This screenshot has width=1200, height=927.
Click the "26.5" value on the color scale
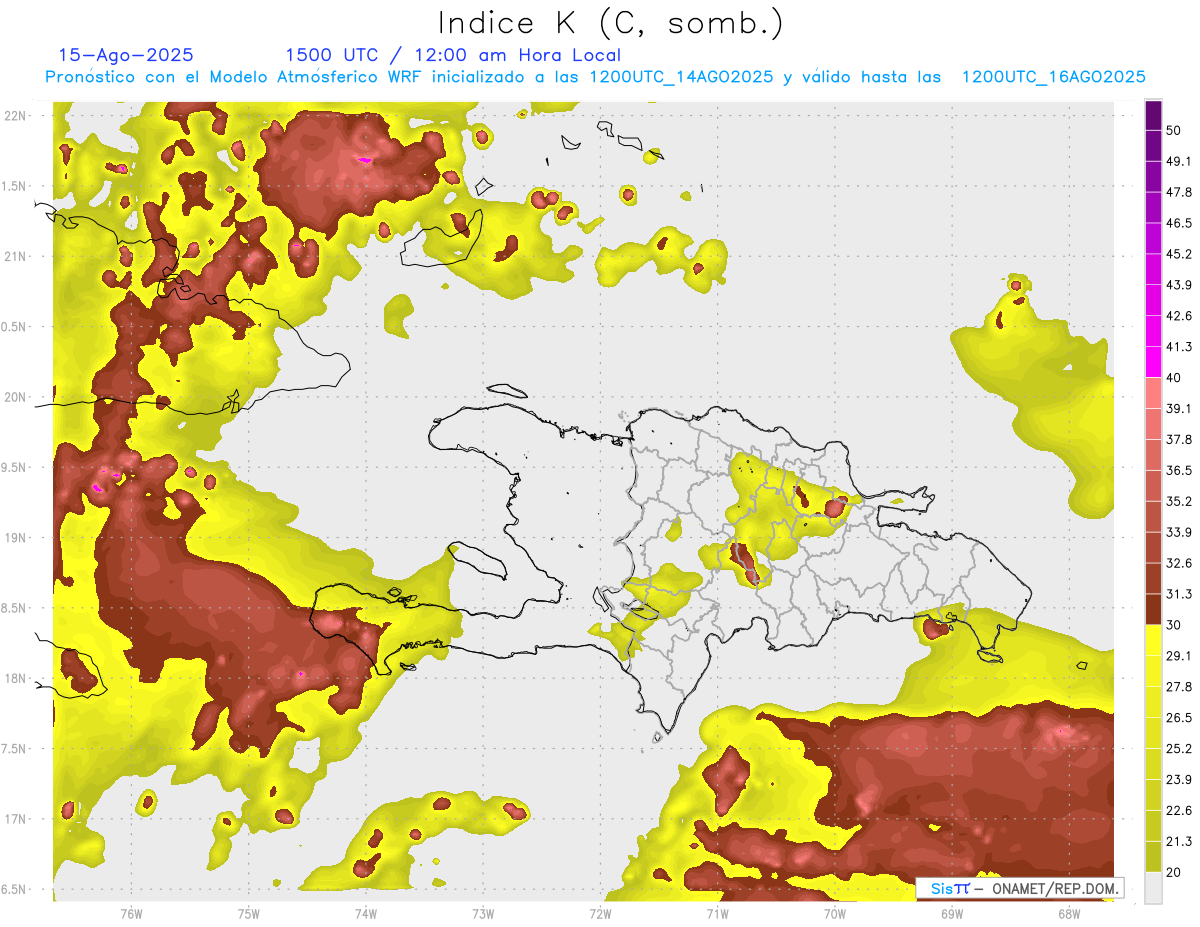[1179, 718]
